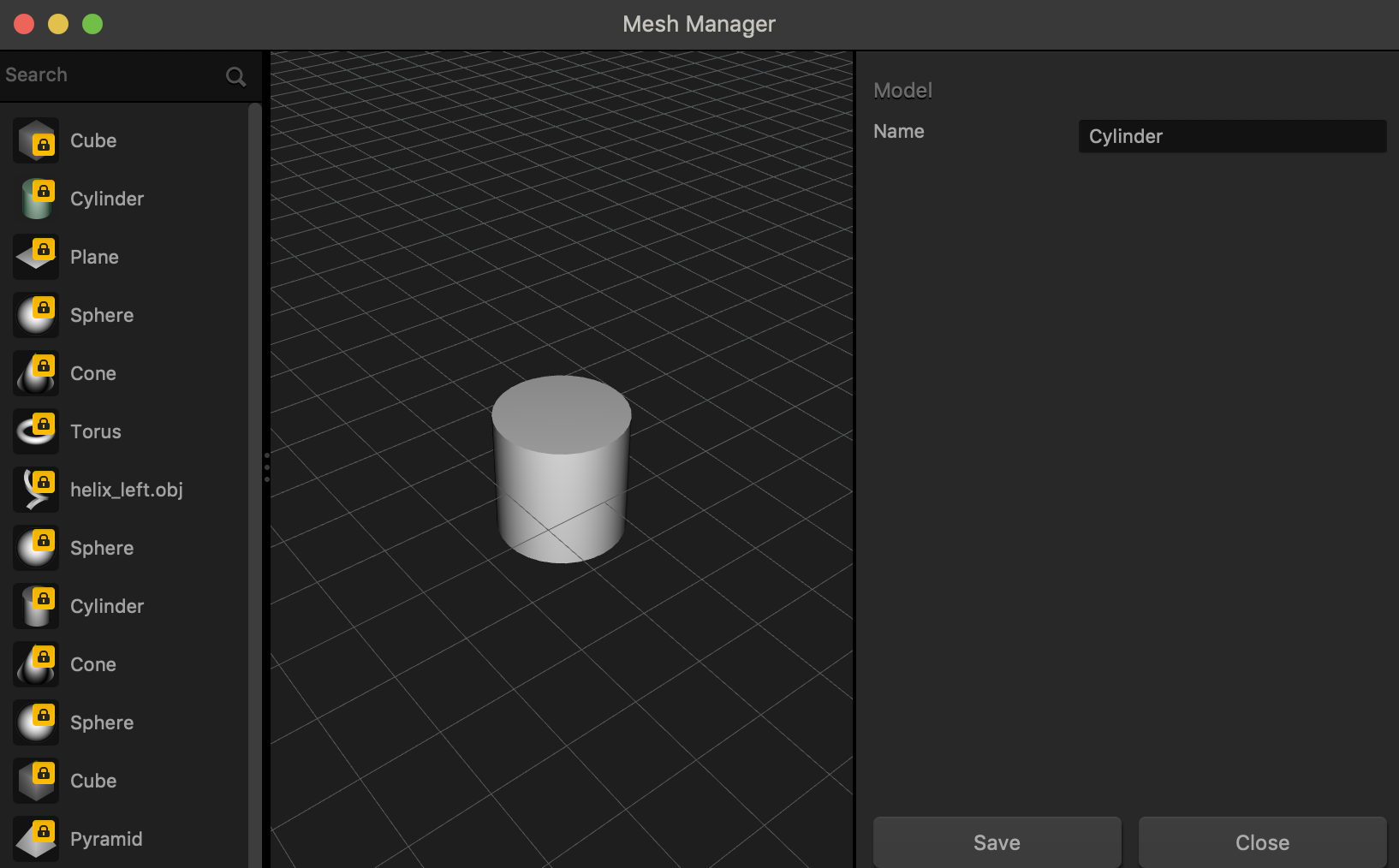Click the Name field containing Cylinder
The width and height of the screenshot is (1399, 868).
tap(1232, 136)
